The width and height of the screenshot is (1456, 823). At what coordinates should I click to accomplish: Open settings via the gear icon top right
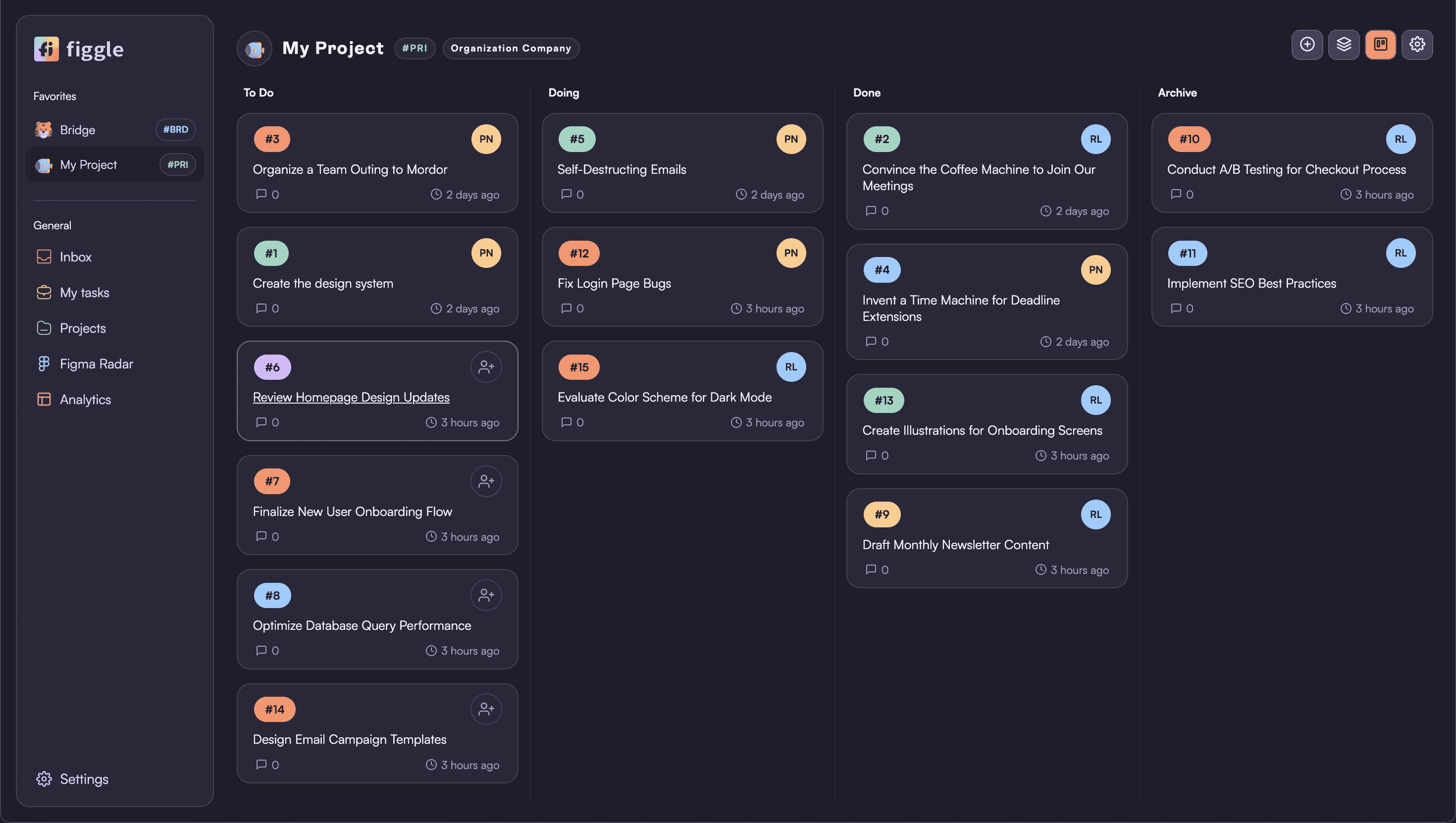1417,44
